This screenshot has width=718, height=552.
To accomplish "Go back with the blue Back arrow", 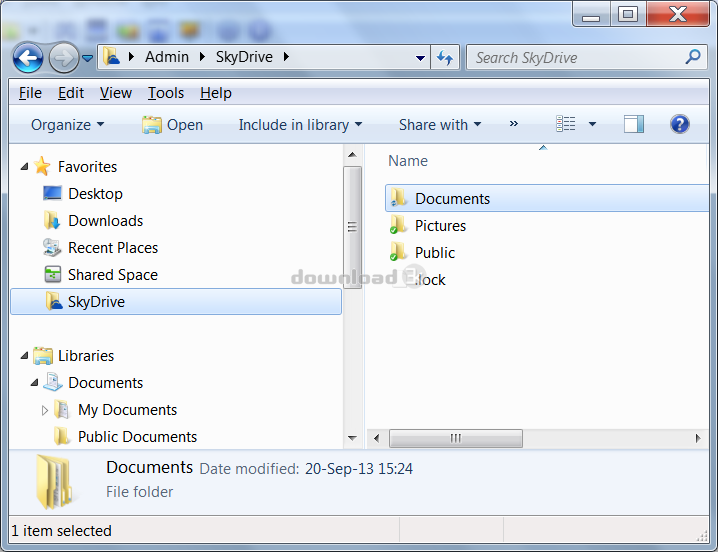I will pos(28,58).
